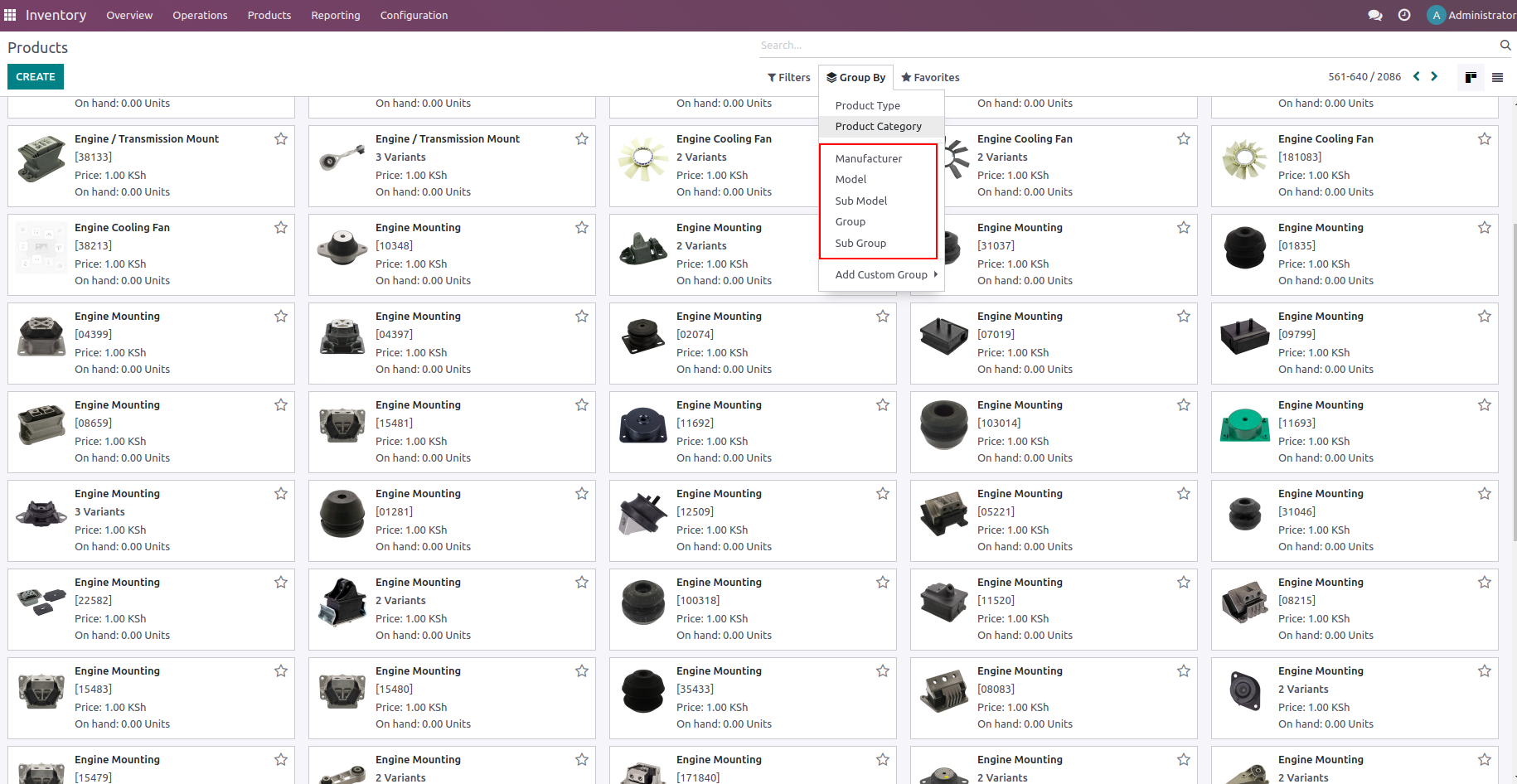Switch to Kanban view
The image size is (1517, 784).
click(x=1471, y=77)
